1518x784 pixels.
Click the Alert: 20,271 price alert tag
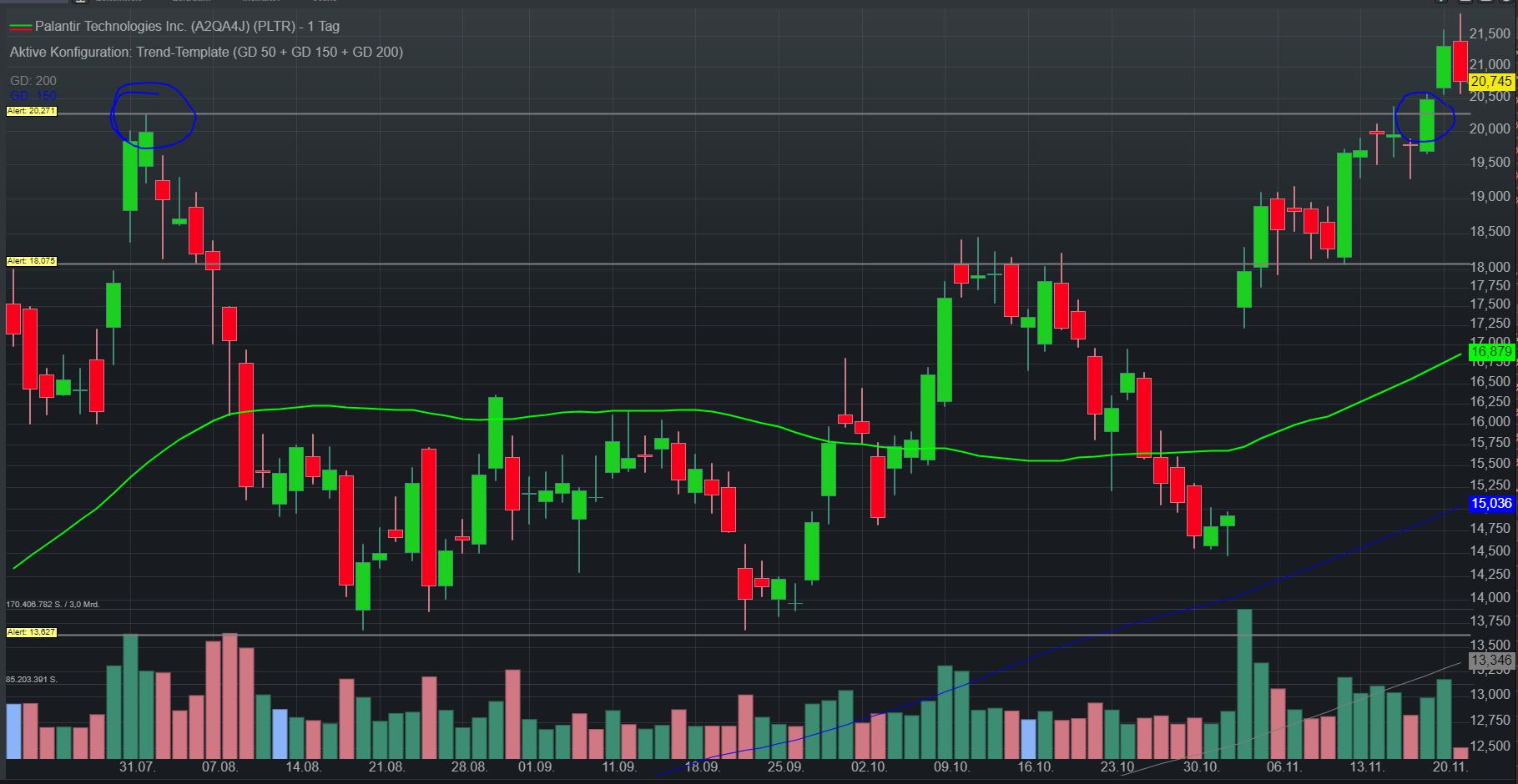point(32,111)
